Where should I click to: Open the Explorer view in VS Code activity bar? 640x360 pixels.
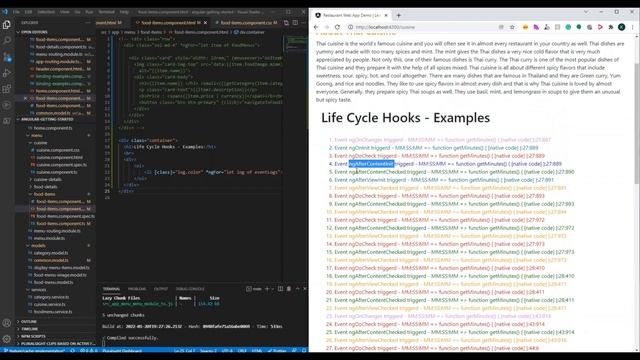(x=7, y=24)
